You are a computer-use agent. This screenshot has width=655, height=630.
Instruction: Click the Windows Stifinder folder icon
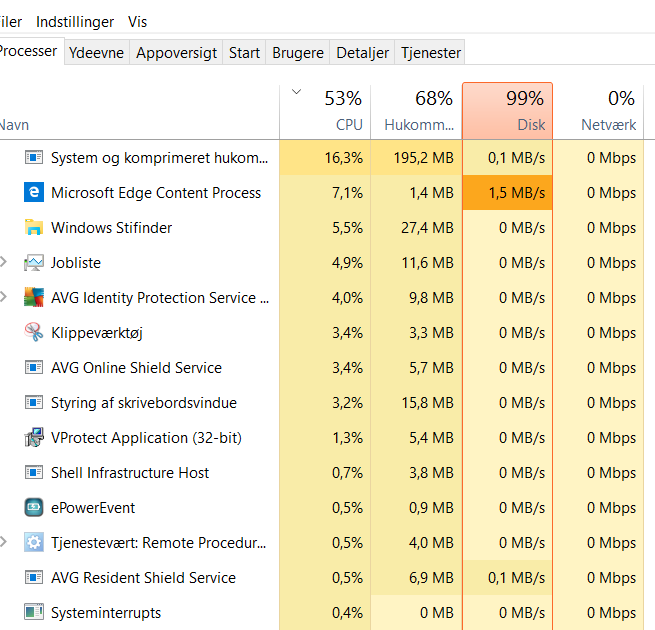click(34, 228)
